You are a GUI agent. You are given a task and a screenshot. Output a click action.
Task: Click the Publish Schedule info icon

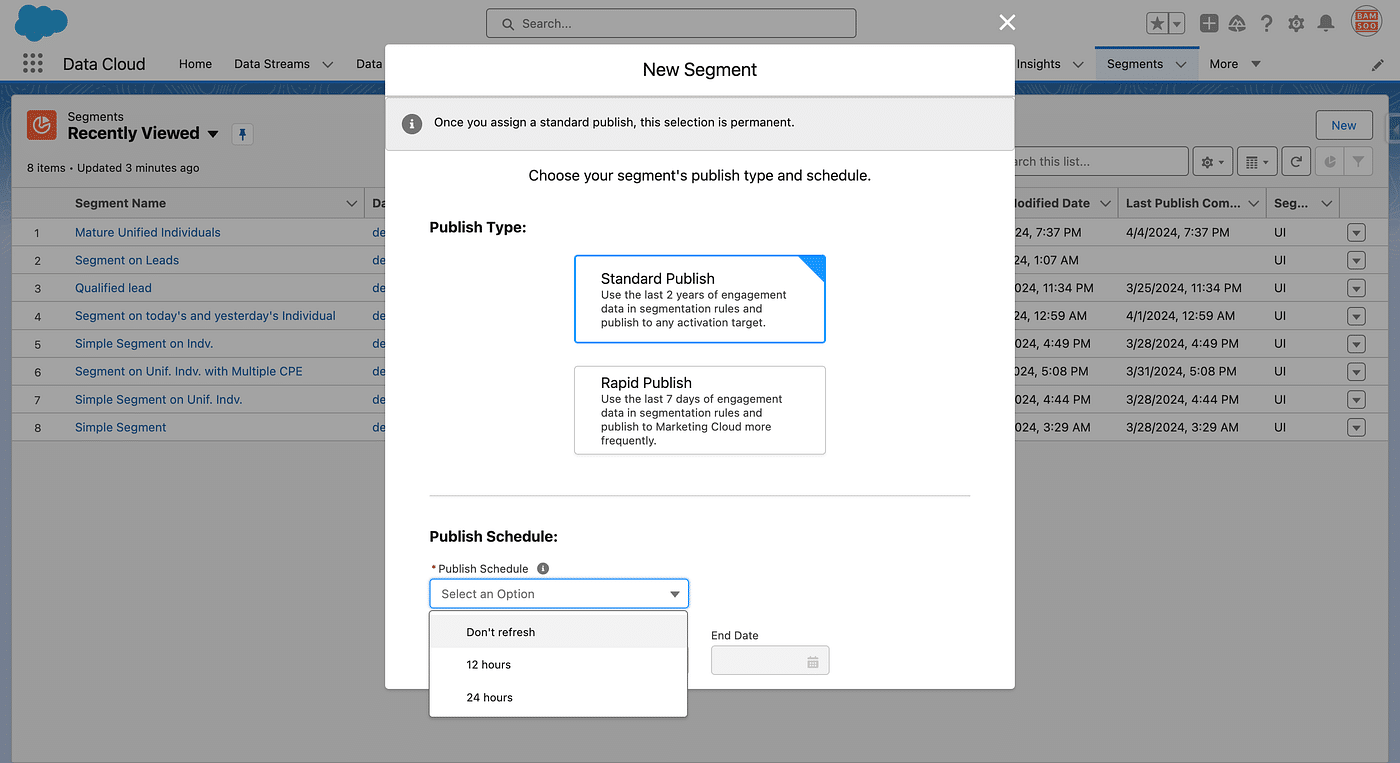pyautogui.click(x=543, y=568)
